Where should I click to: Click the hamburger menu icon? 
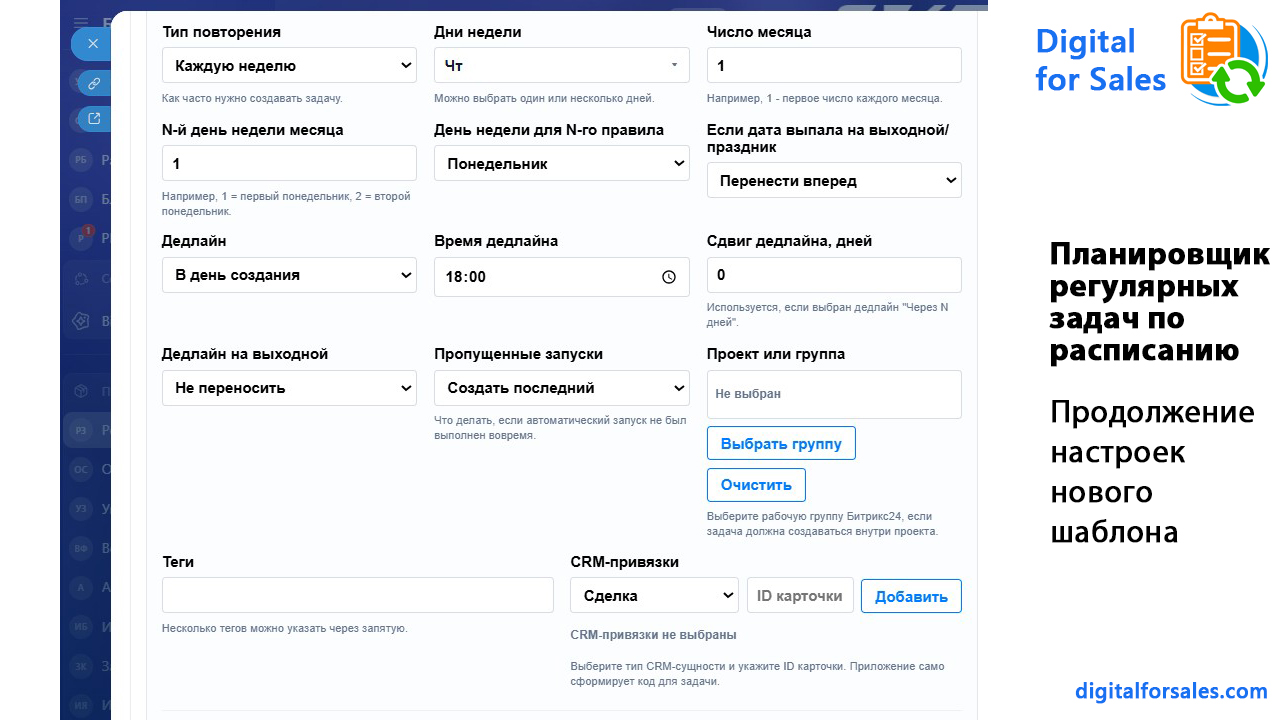pos(82,21)
